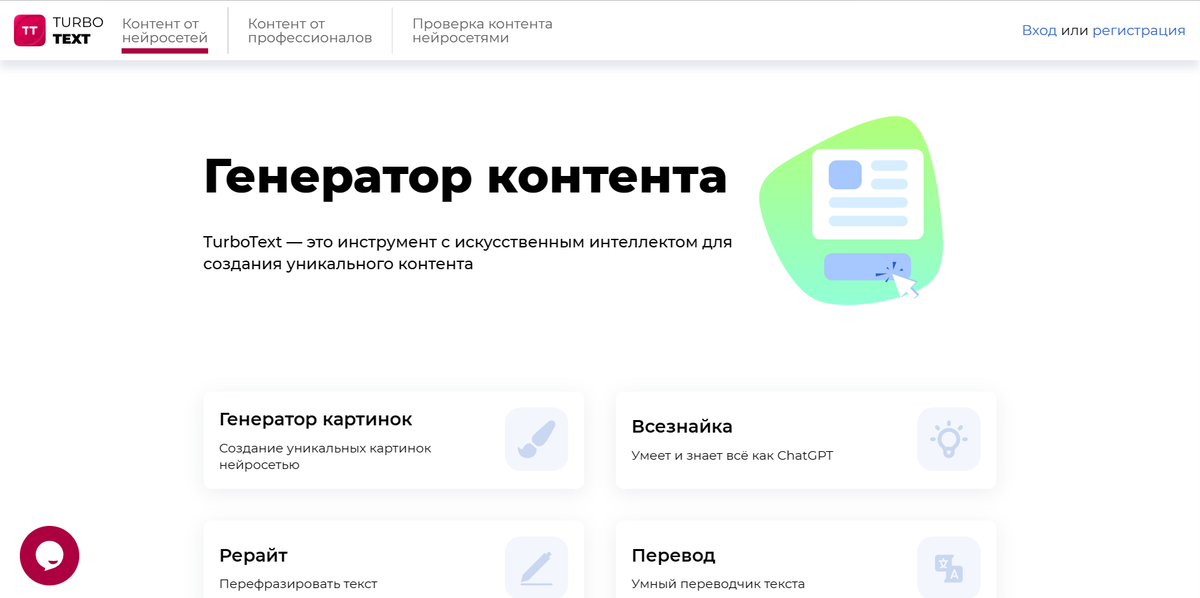Click the Вход login link
Viewport: 1200px width, 598px height.
click(1039, 31)
